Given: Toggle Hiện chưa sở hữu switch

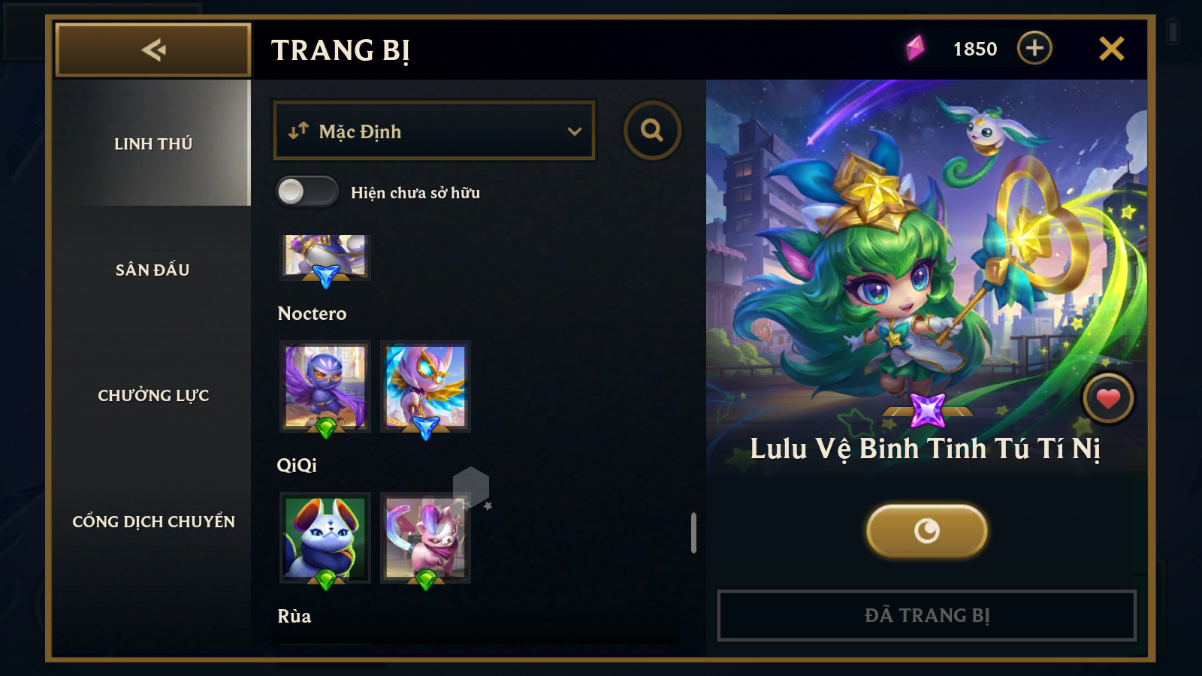Looking at the screenshot, I should (x=307, y=192).
